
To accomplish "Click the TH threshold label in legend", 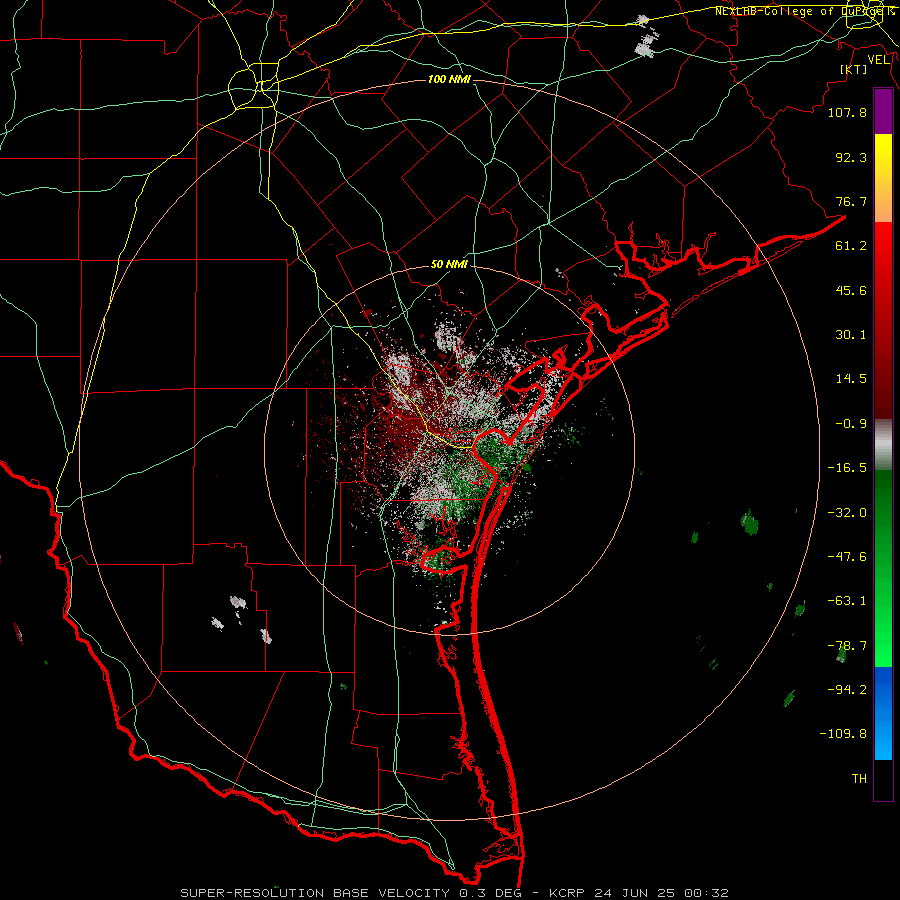I will (x=859, y=779).
